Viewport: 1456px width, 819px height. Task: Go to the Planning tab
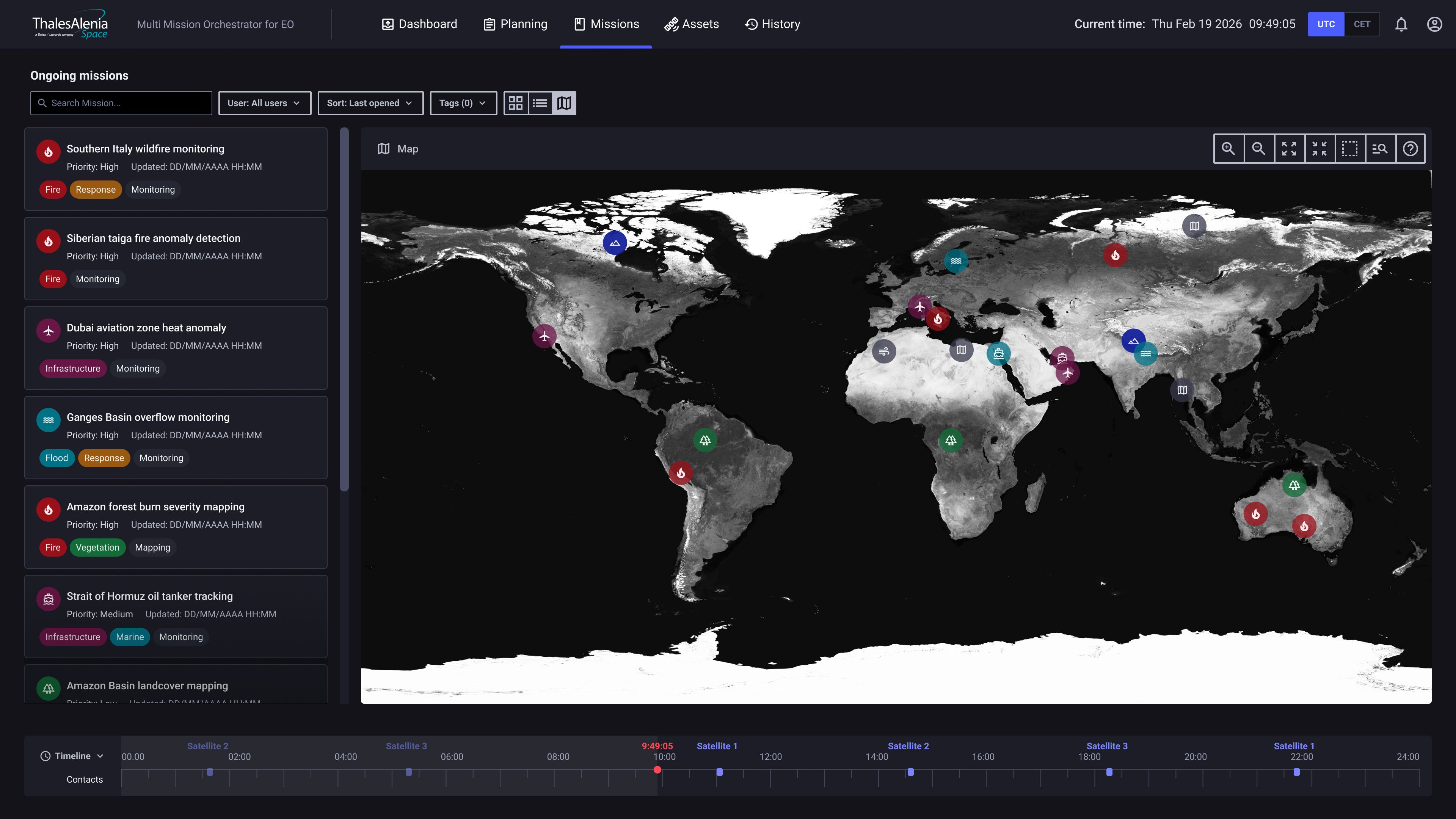coord(516,24)
